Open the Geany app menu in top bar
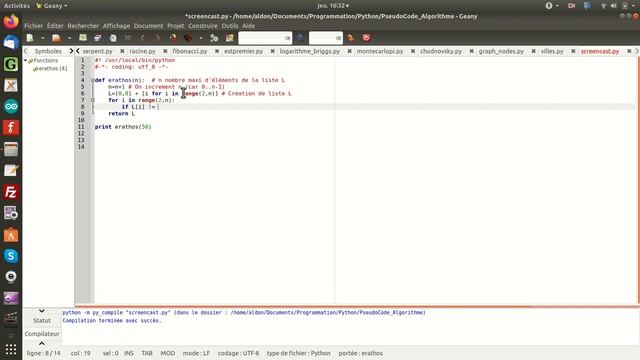 click(51, 6)
